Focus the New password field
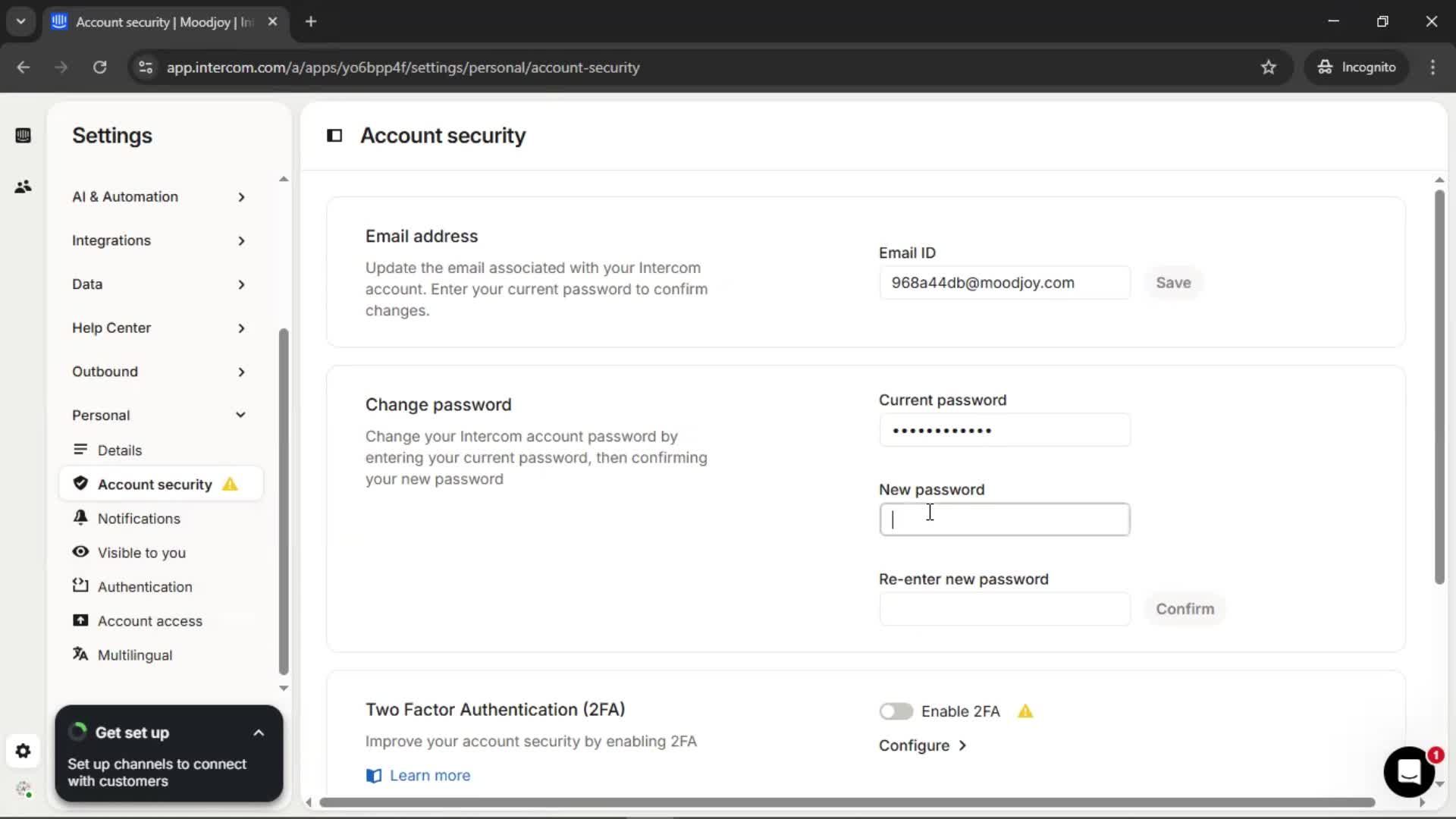The image size is (1456, 819). pyautogui.click(x=1005, y=519)
